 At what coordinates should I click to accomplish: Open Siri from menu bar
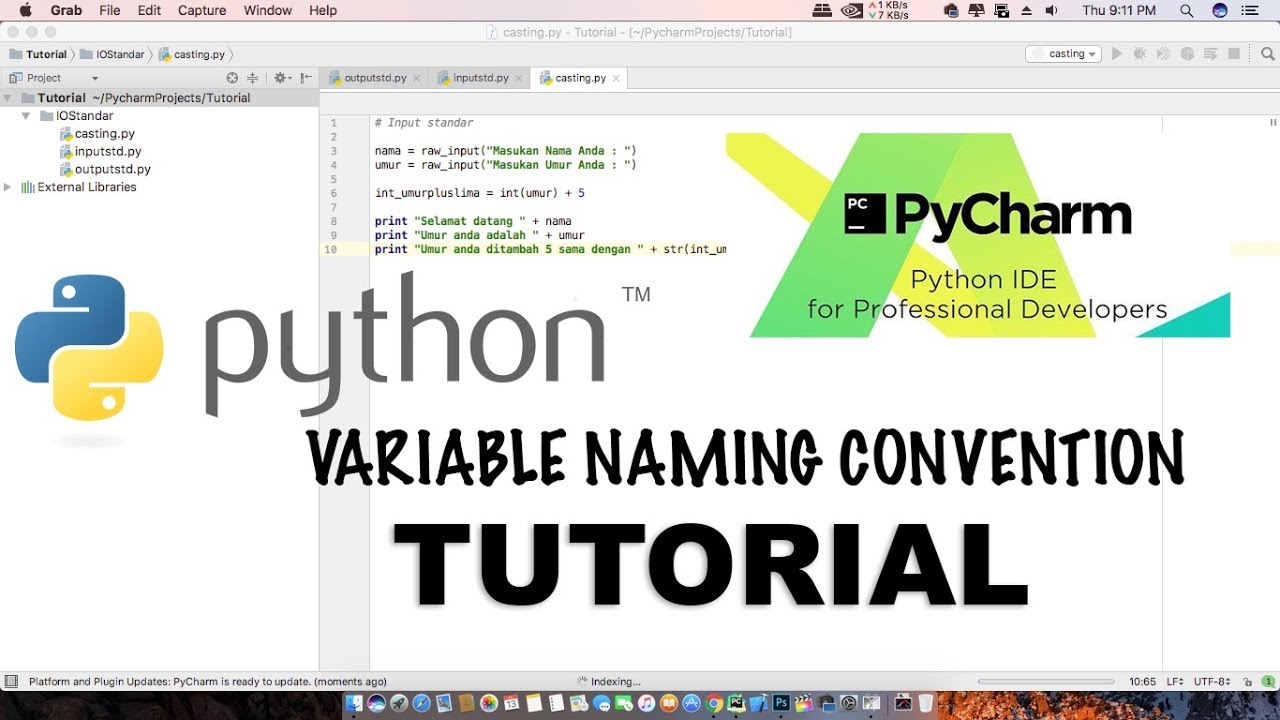(1219, 10)
